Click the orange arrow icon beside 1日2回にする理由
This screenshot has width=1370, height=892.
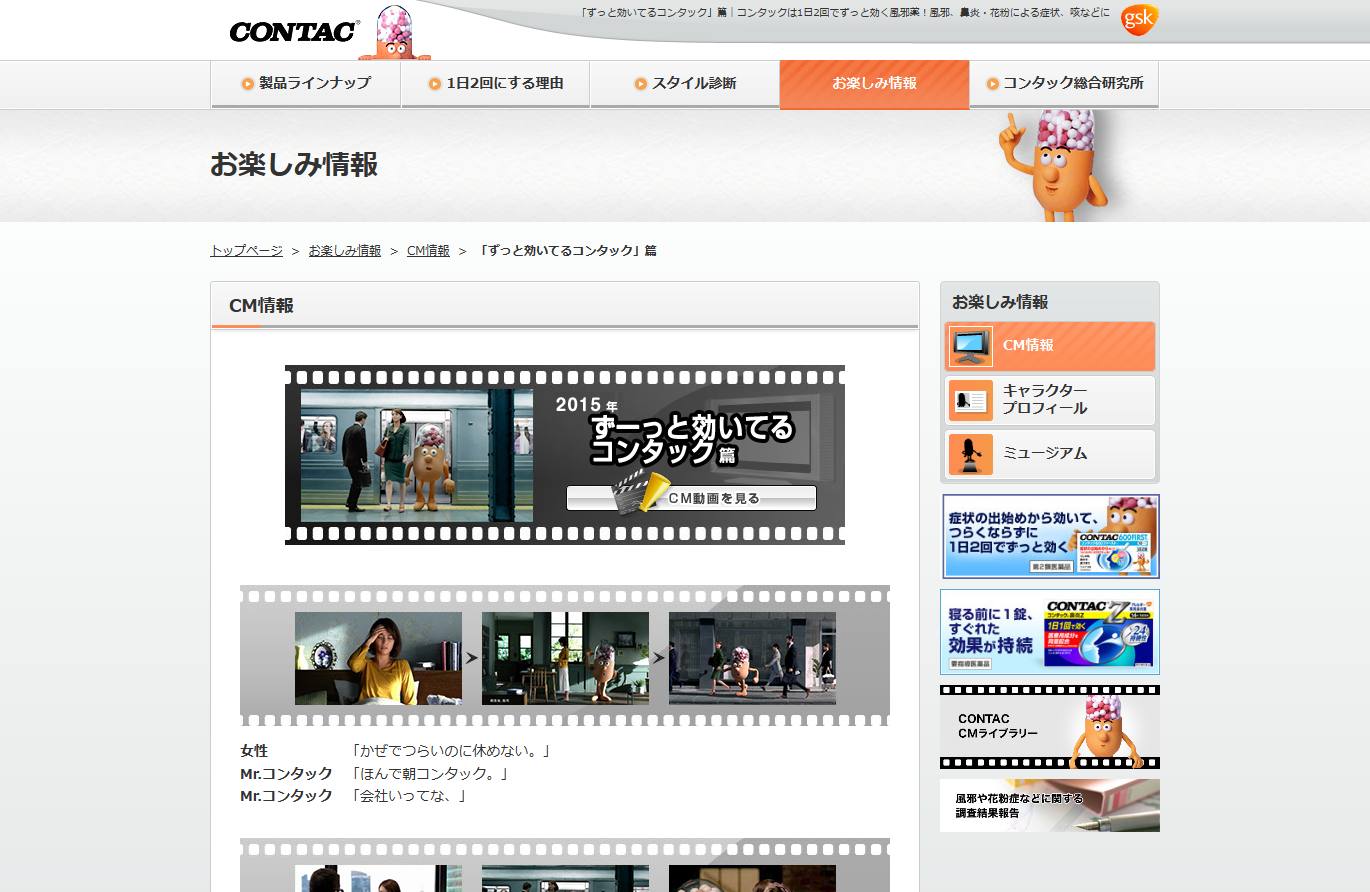click(435, 84)
